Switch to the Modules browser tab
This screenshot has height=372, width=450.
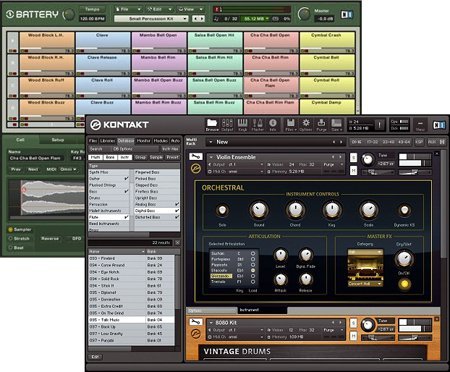[161, 141]
